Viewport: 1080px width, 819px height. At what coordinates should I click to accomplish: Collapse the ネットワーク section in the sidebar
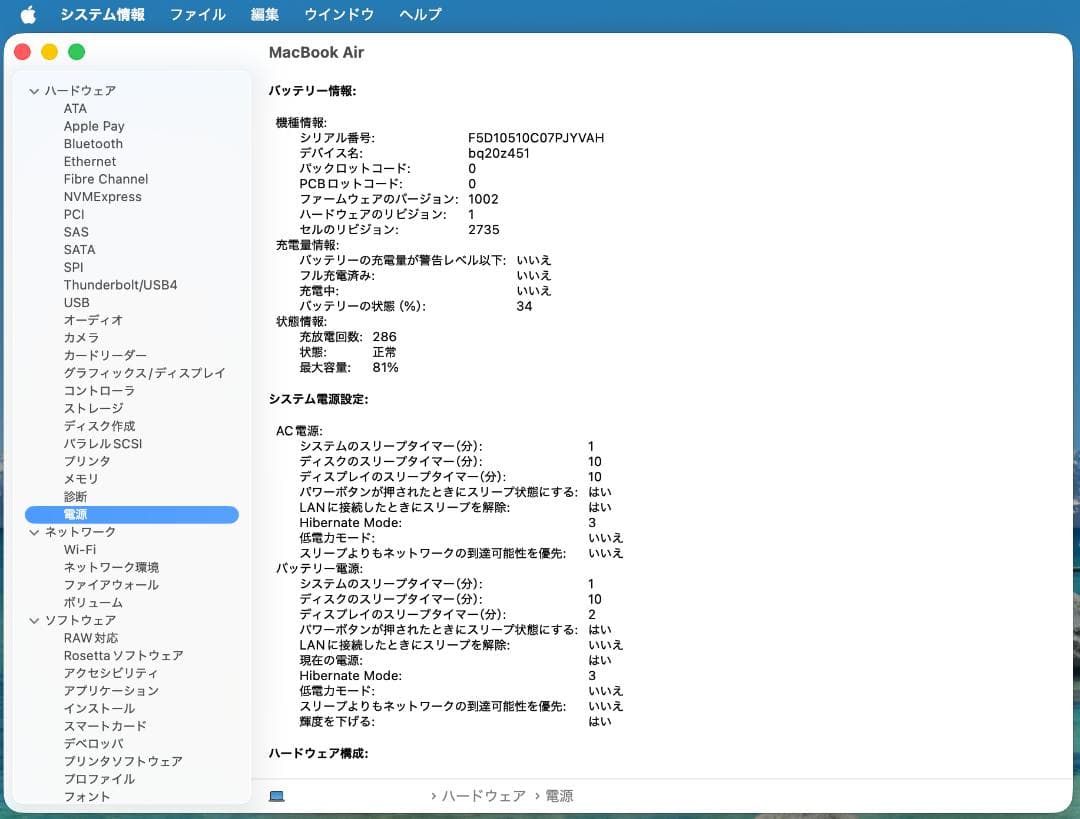pos(33,532)
